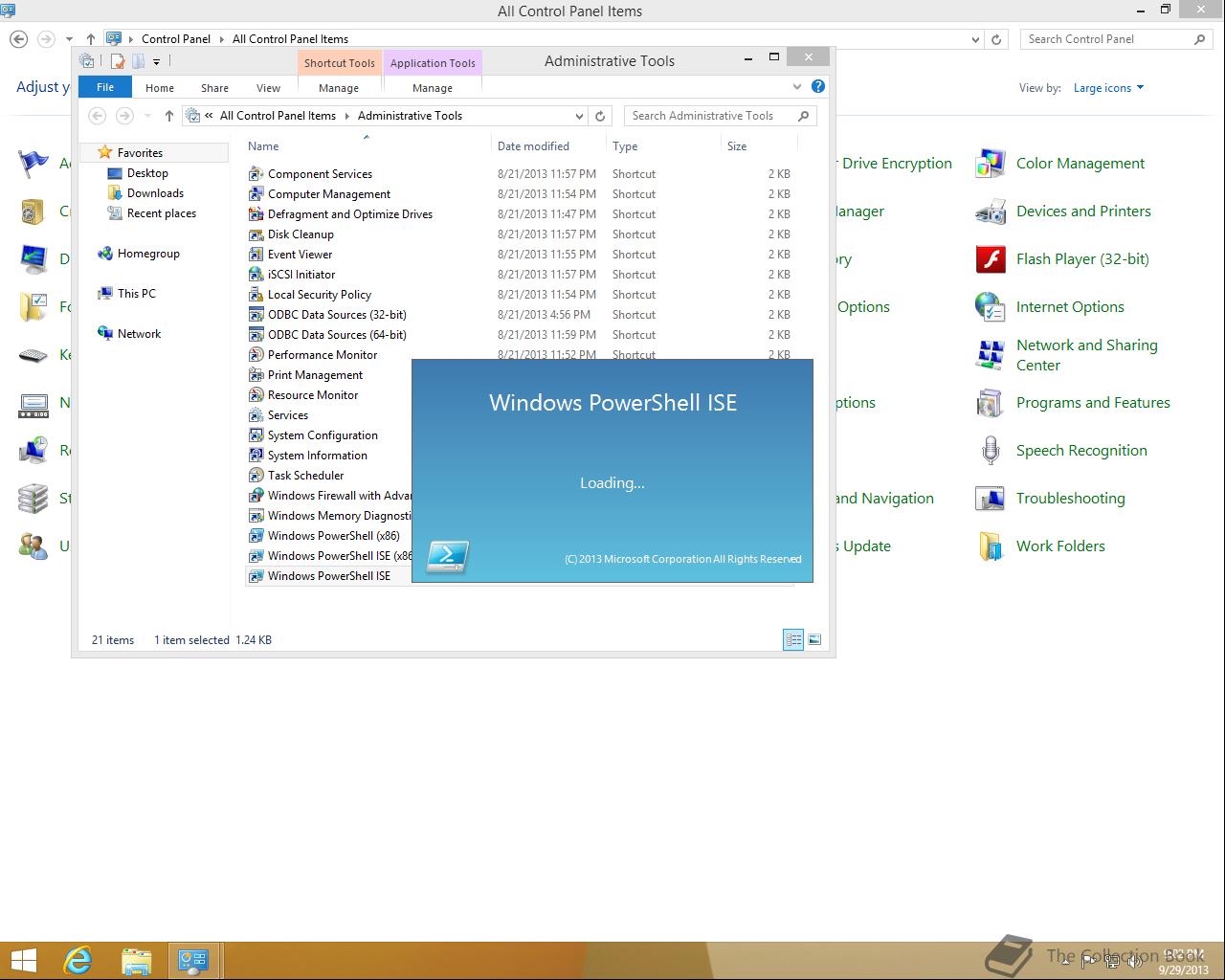Open Troubleshooting icon
This screenshot has width=1225, height=980.
(x=991, y=499)
